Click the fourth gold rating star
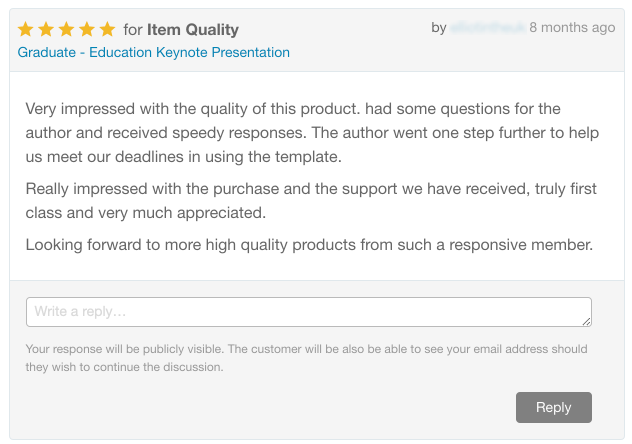This screenshot has height=444, width=632. click(x=86, y=30)
